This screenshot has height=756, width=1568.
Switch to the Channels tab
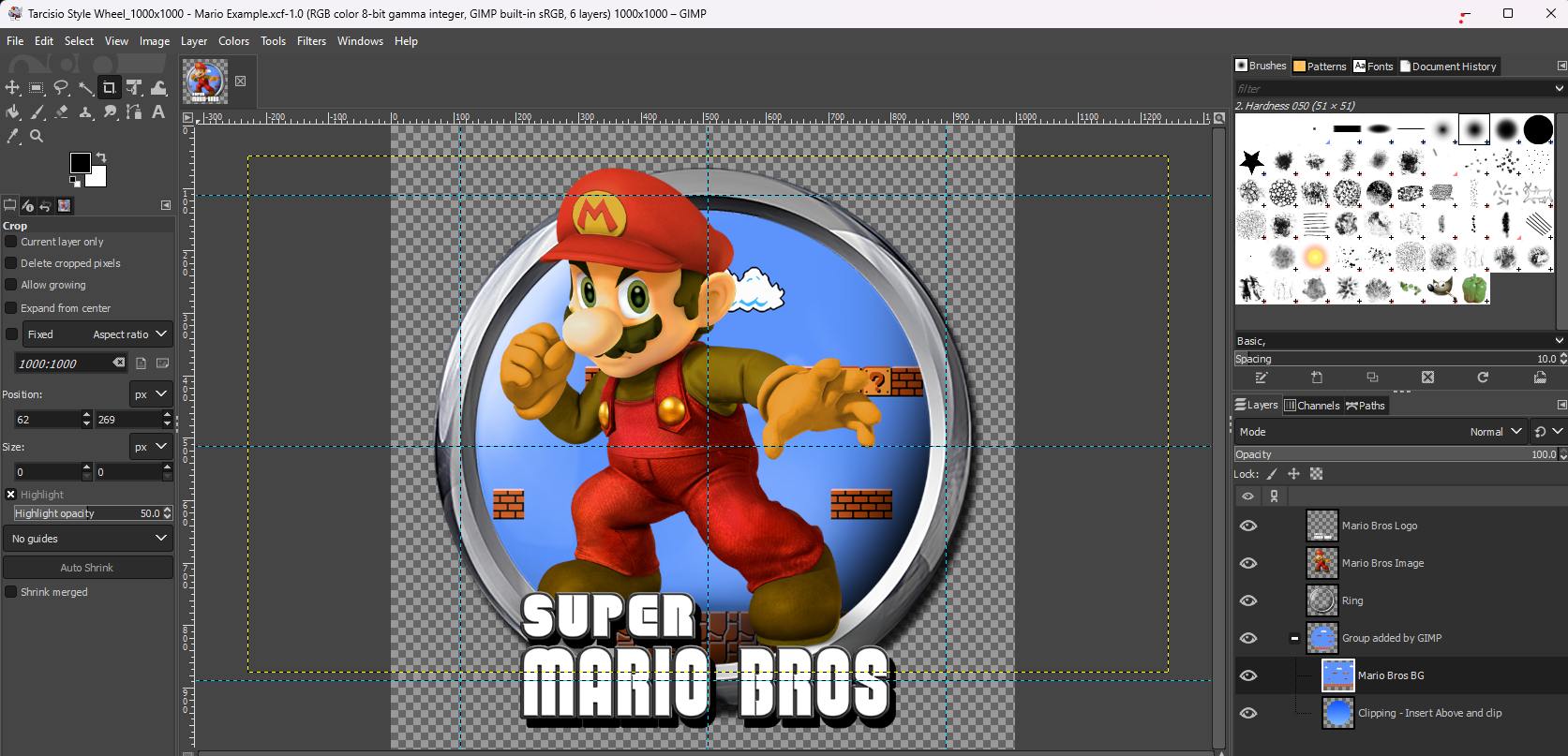(x=1312, y=406)
